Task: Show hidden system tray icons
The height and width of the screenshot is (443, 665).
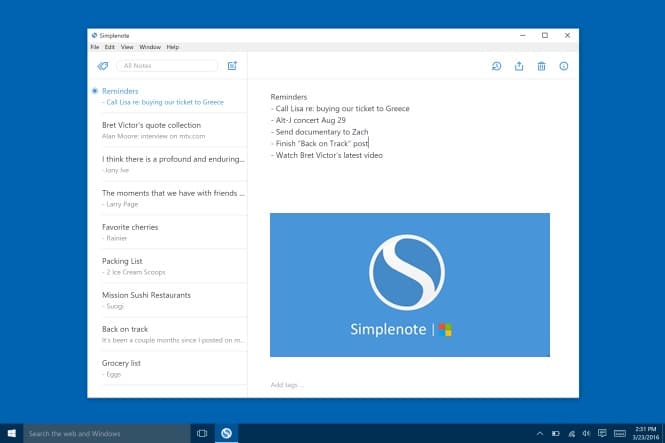Action: click(539, 433)
